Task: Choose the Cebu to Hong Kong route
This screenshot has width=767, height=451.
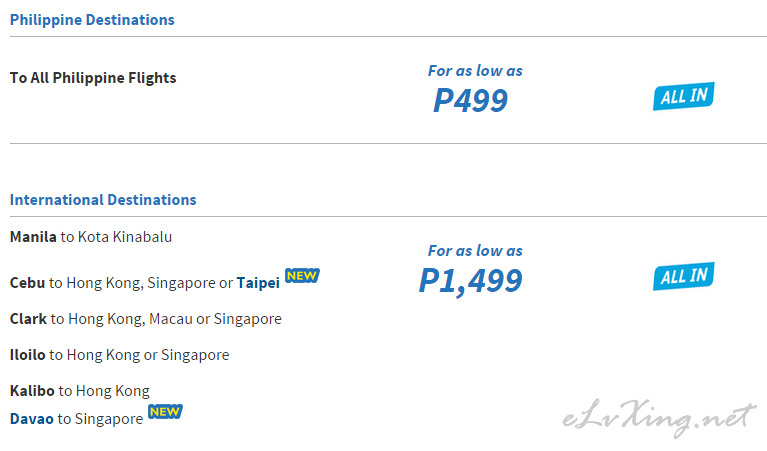Action: pyautogui.click(x=145, y=283)
